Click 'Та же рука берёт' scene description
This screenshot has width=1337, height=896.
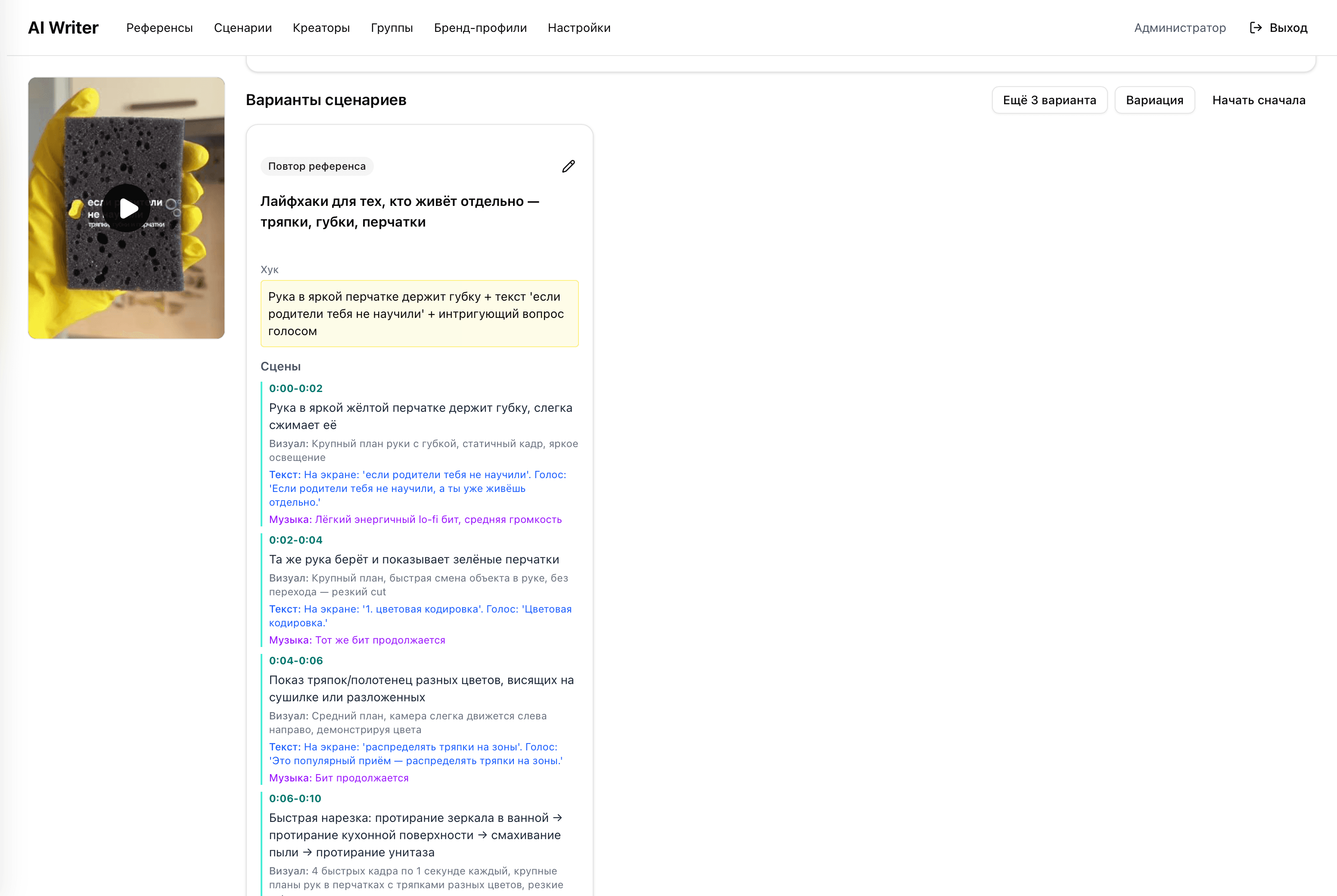tap(414, 560)
